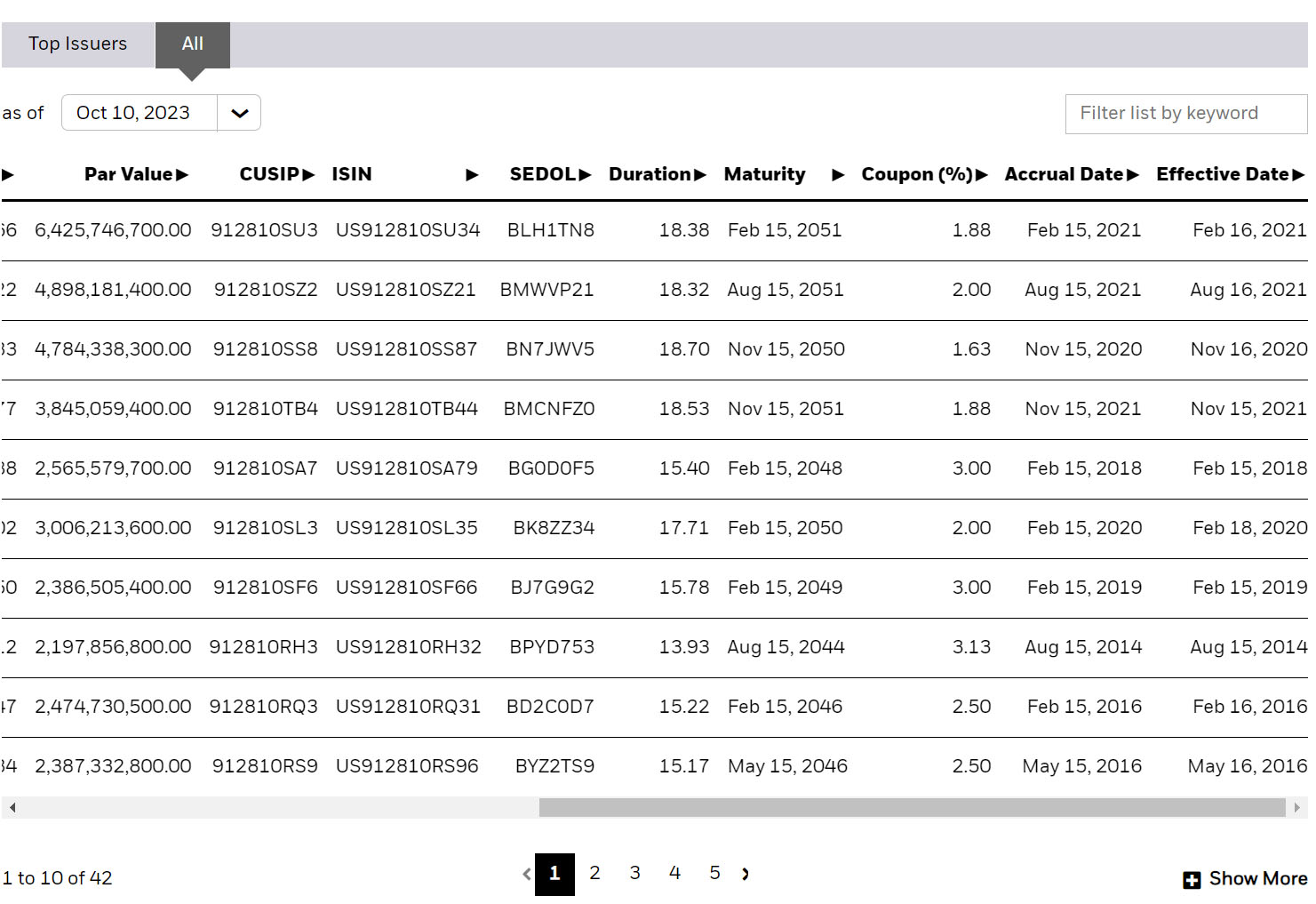Sort by Accrual Date column arrow
Screen dimensions: 1316x904
pos(1133,175)
